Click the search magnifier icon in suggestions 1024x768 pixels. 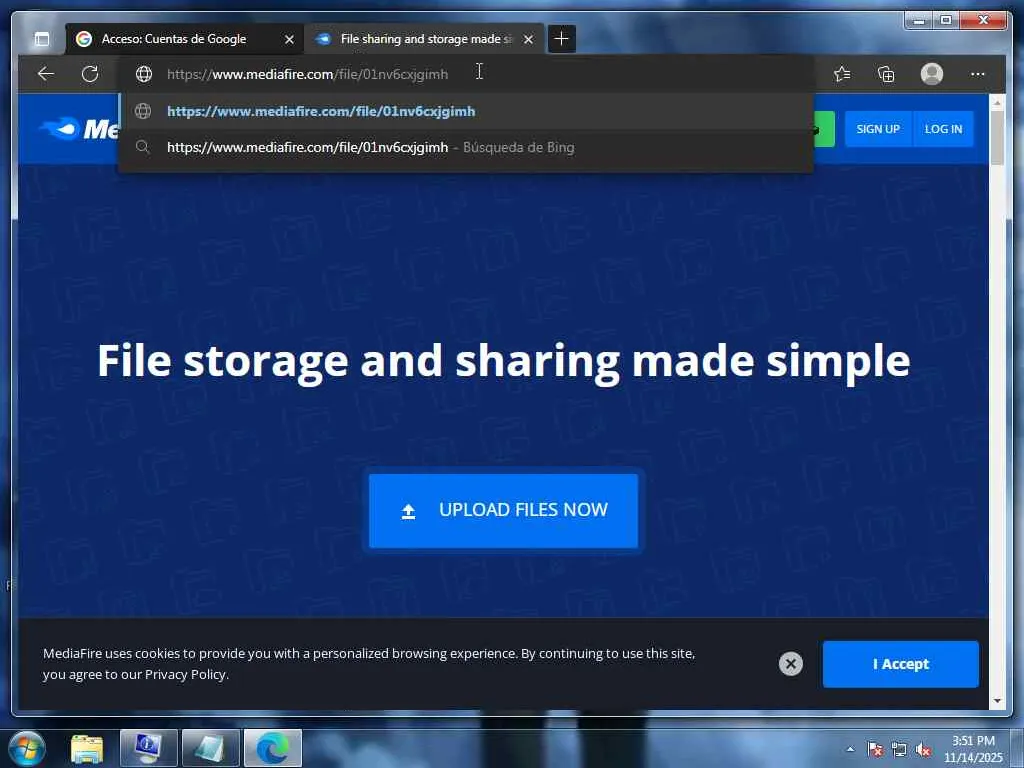pyautogui.click(x=142, y=147)
